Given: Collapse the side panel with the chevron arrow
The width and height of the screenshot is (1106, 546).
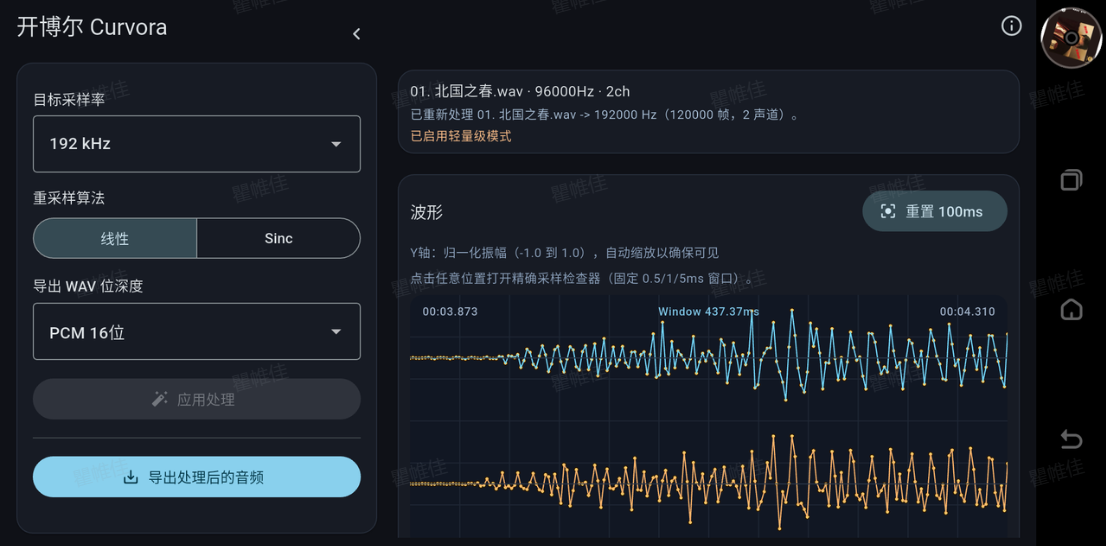Looking at the screenshot, I should point(356,34).
